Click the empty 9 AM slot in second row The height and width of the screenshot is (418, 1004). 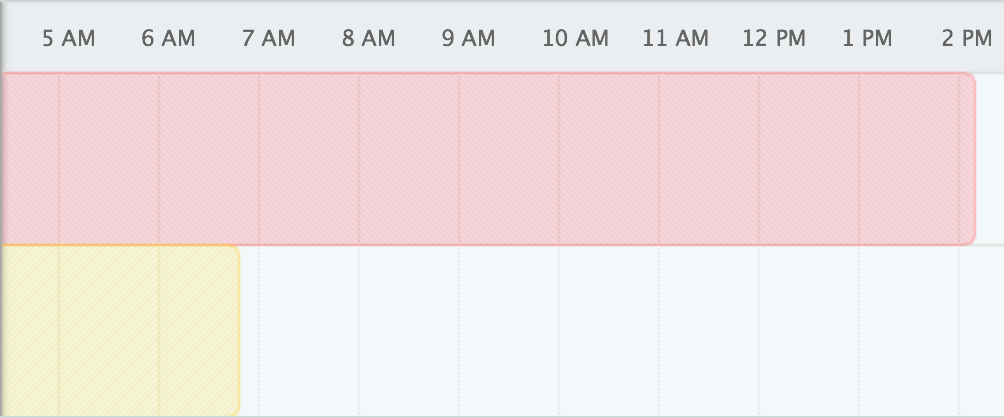click(x=509, y=330)
